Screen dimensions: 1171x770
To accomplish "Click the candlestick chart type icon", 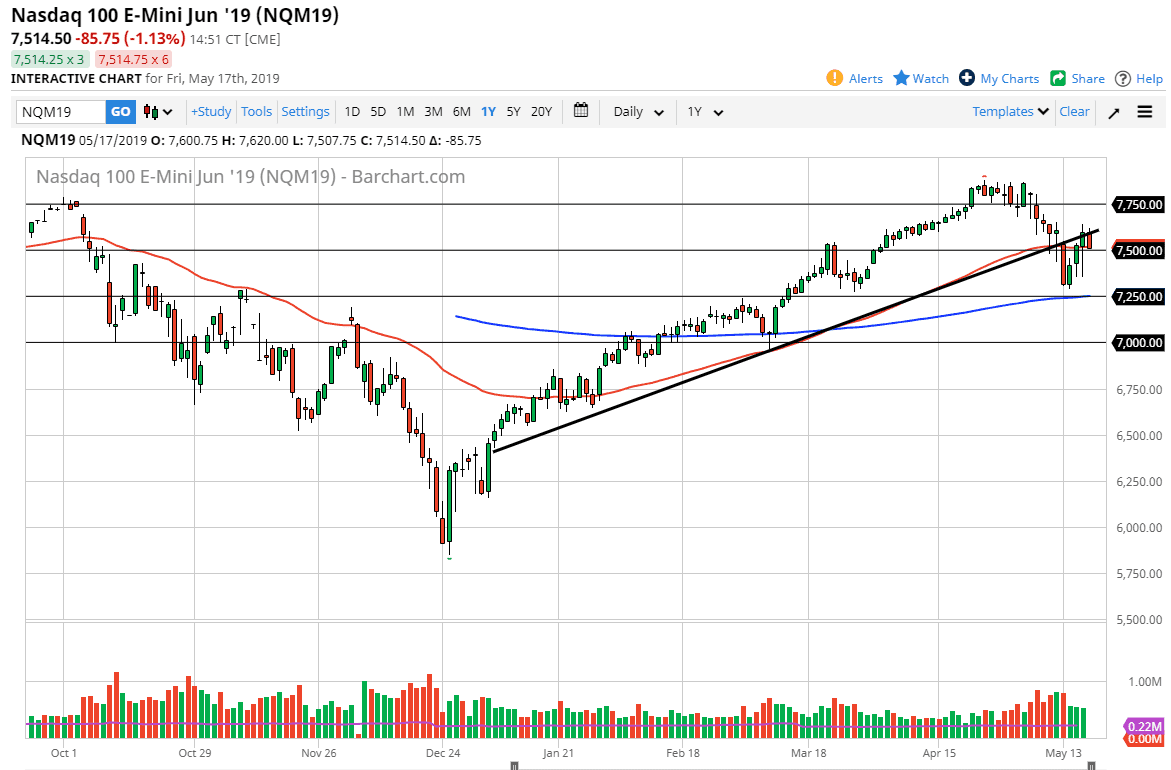I will (x=148, y=112).
